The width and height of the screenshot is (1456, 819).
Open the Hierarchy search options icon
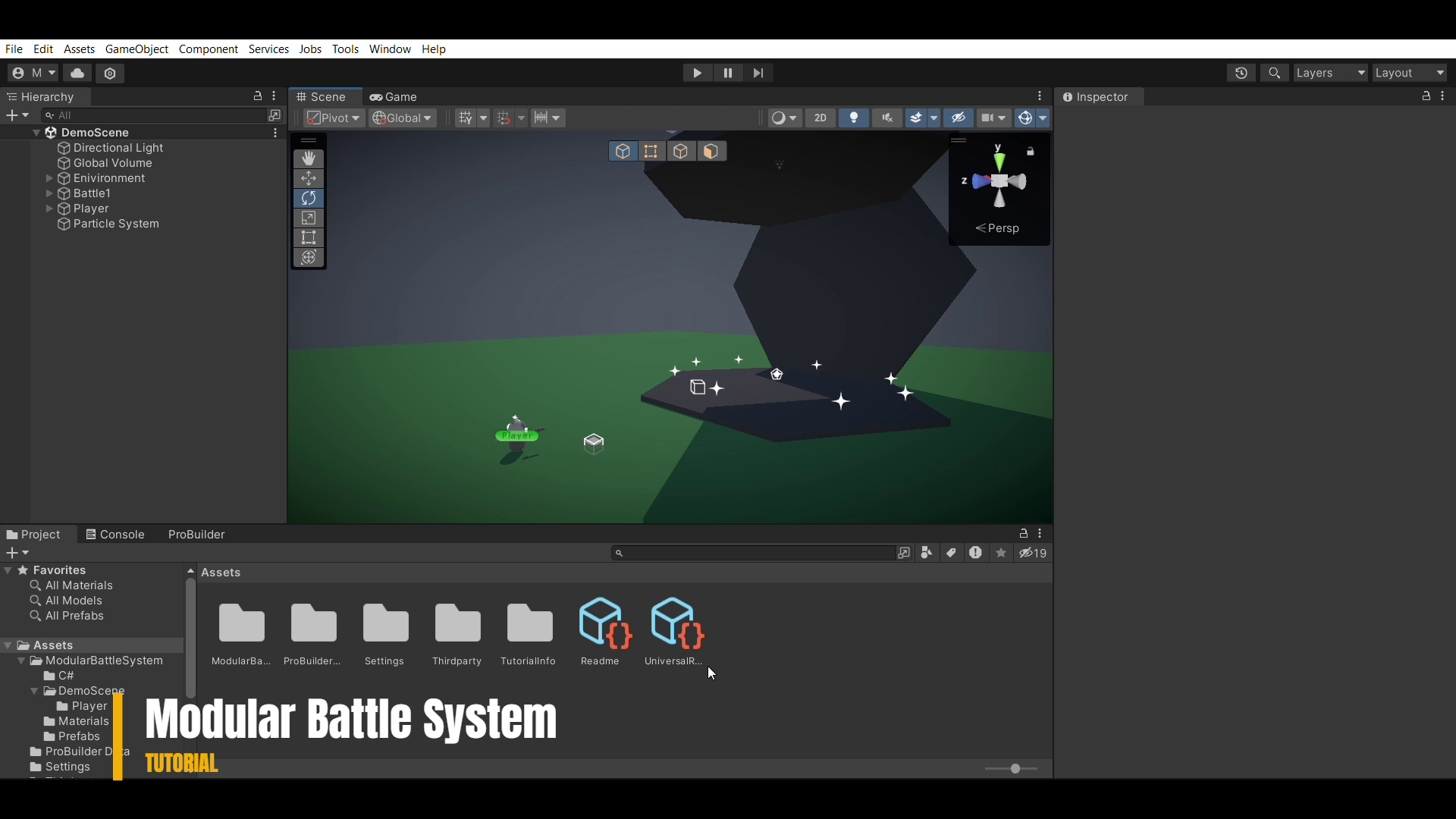click(x=275, y=115)
